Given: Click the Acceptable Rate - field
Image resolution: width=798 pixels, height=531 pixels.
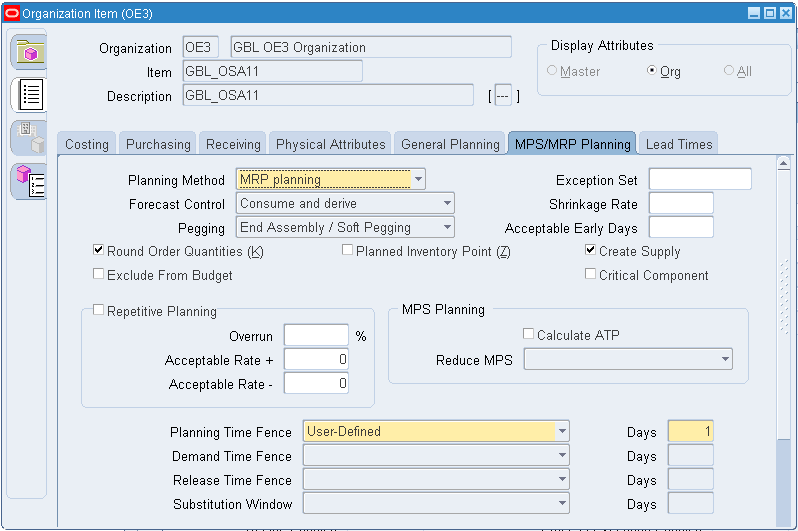Looking at the screenshot, I should [317, 383].
